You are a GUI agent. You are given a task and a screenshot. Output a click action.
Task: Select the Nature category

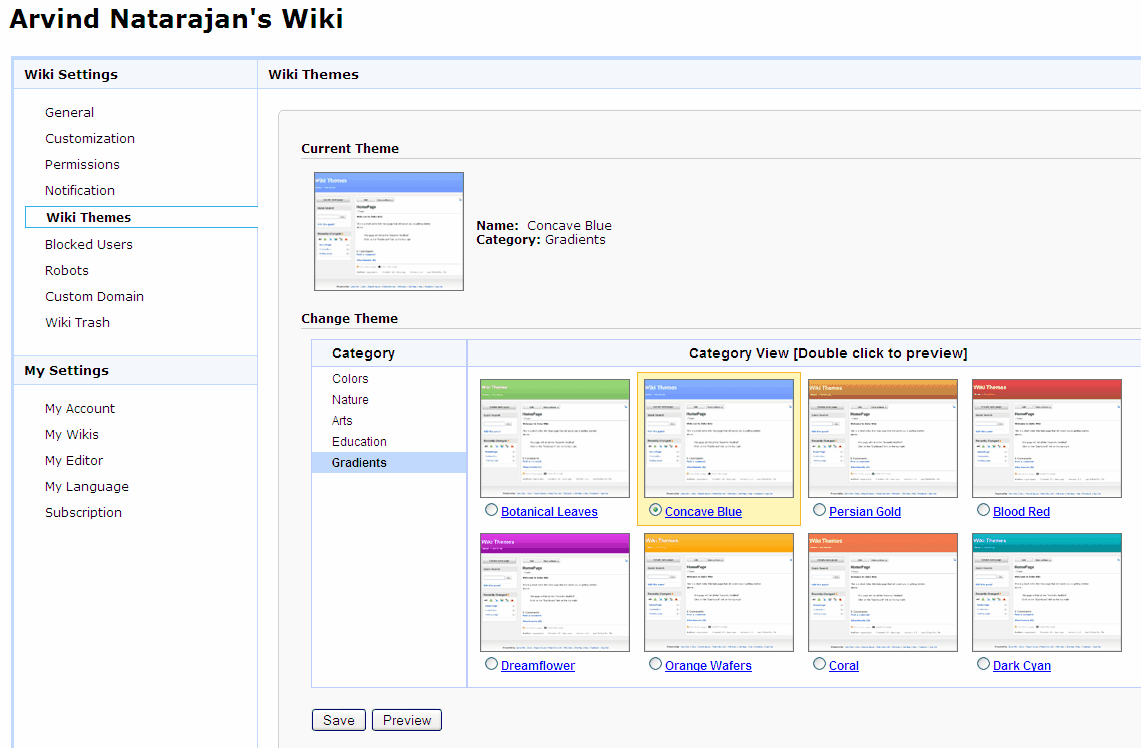pos(350,400)
